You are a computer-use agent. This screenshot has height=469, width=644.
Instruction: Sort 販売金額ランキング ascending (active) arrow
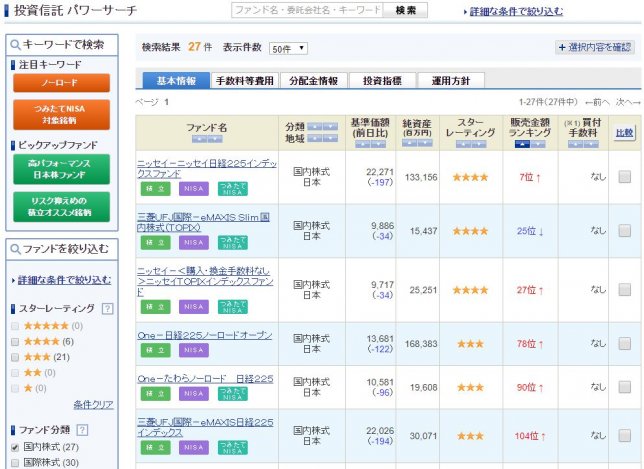click(522, 144)
